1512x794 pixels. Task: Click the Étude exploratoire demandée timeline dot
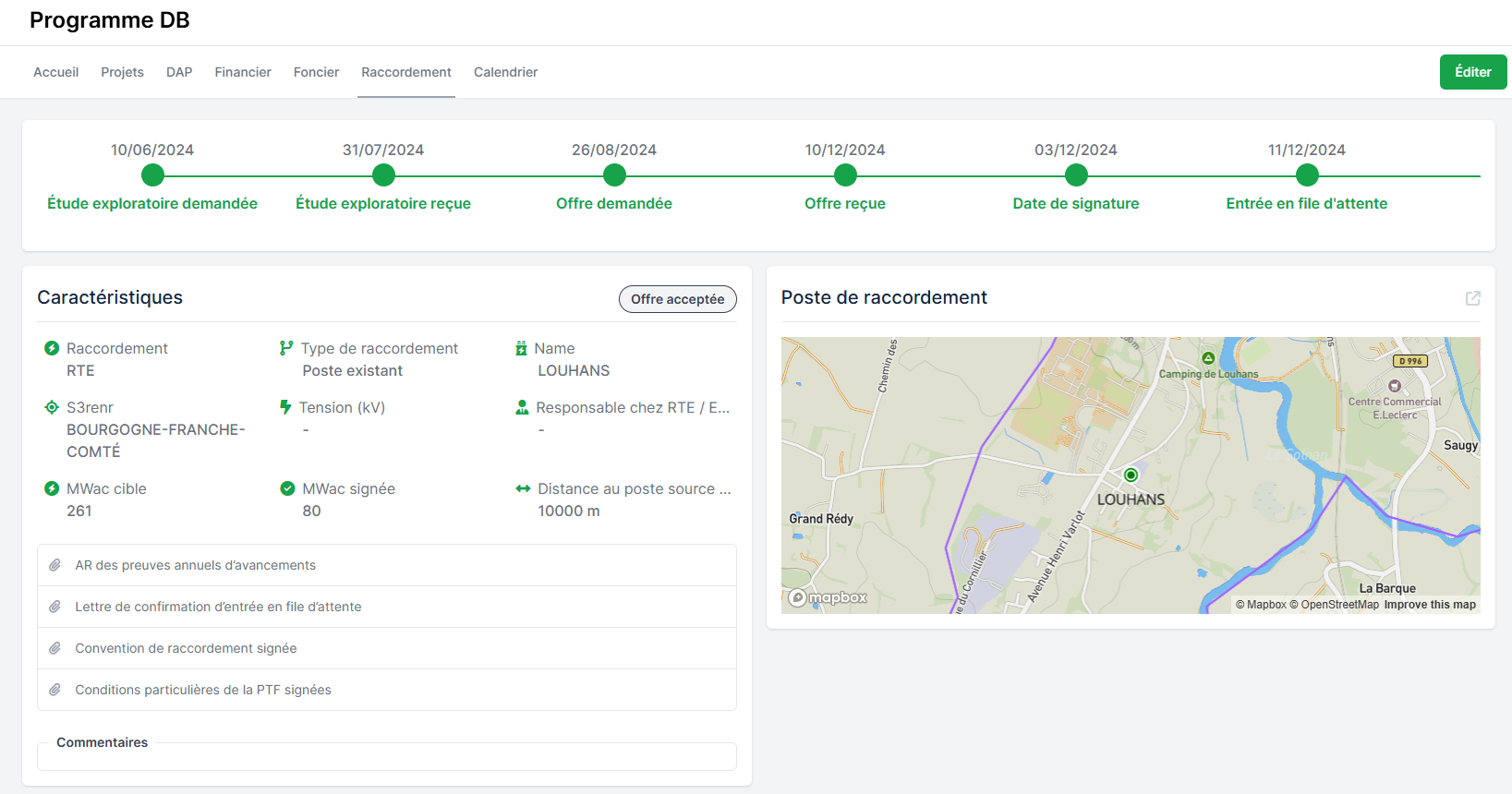pos(152,175)
